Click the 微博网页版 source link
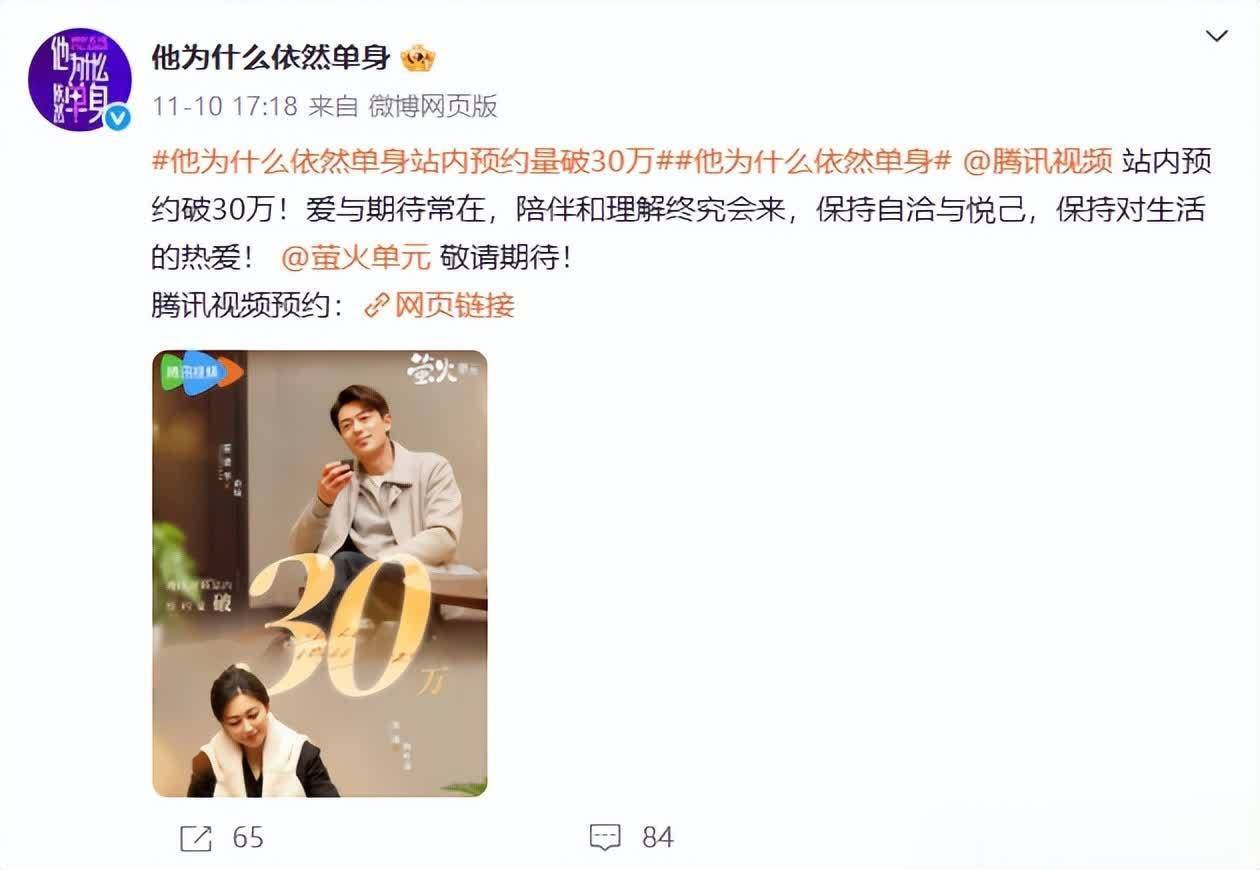The image size is (1260, 870). tap(433, 106)
